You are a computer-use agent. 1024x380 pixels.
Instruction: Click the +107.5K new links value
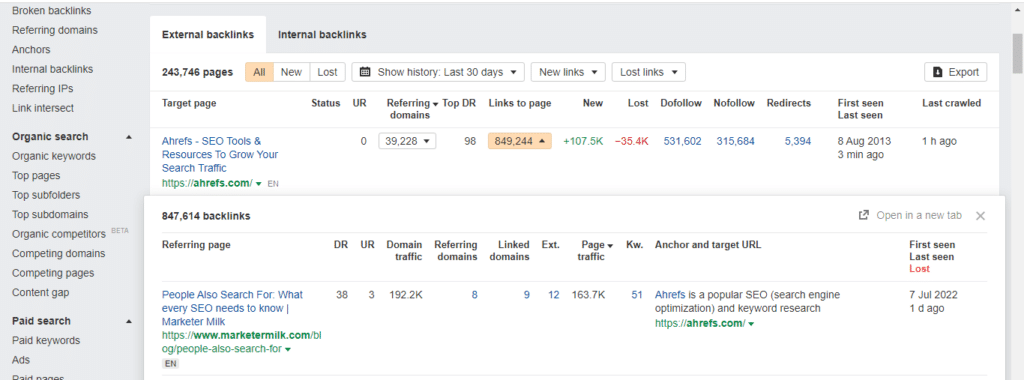coord(583,141)
